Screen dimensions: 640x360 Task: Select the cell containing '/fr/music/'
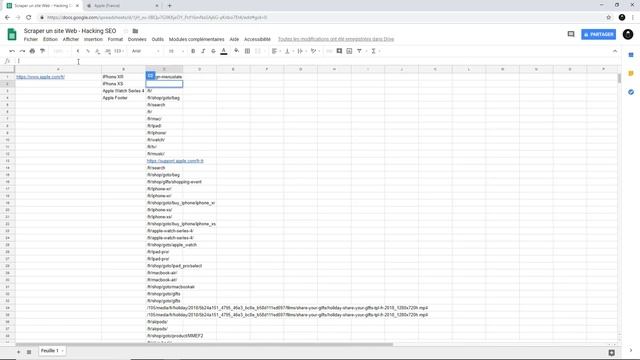click(x=164, y=154)
